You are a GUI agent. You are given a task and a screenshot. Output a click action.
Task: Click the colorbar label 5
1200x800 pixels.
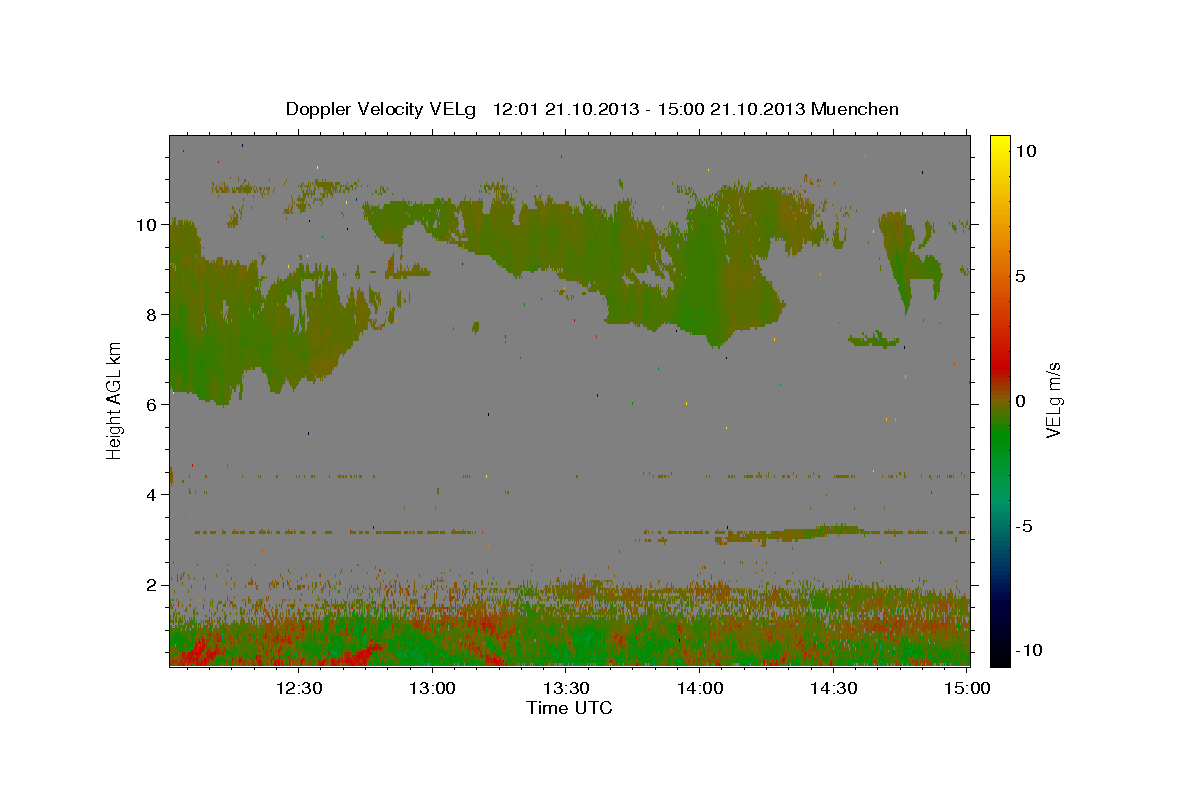click(x=1020, y=276)
